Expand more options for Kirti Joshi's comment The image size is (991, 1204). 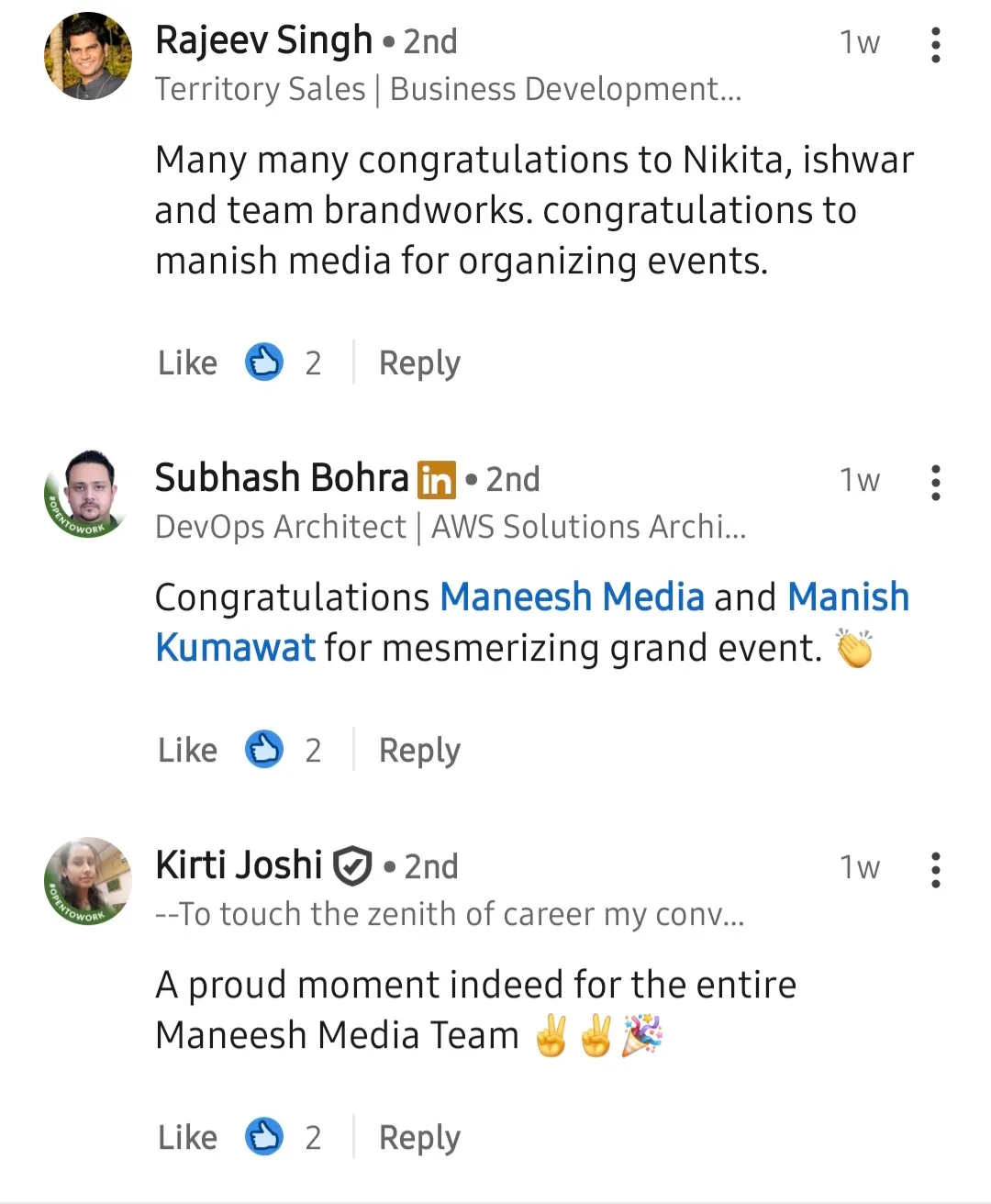[x=935, y=870]
